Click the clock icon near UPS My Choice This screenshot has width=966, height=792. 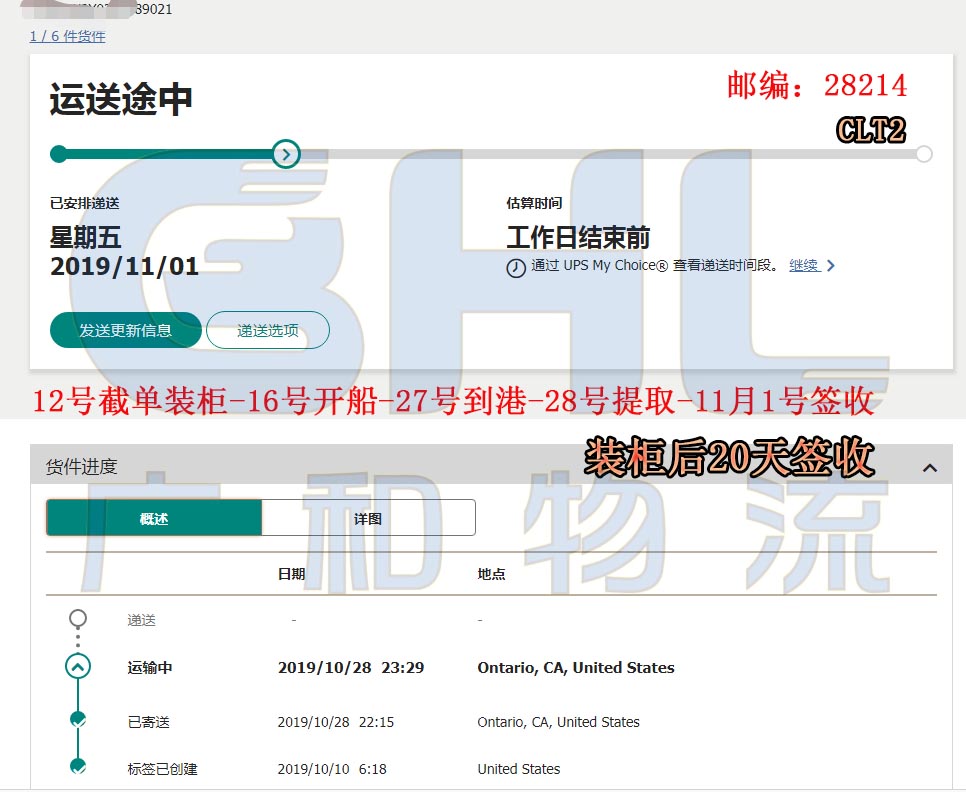[x=516, y=267]
